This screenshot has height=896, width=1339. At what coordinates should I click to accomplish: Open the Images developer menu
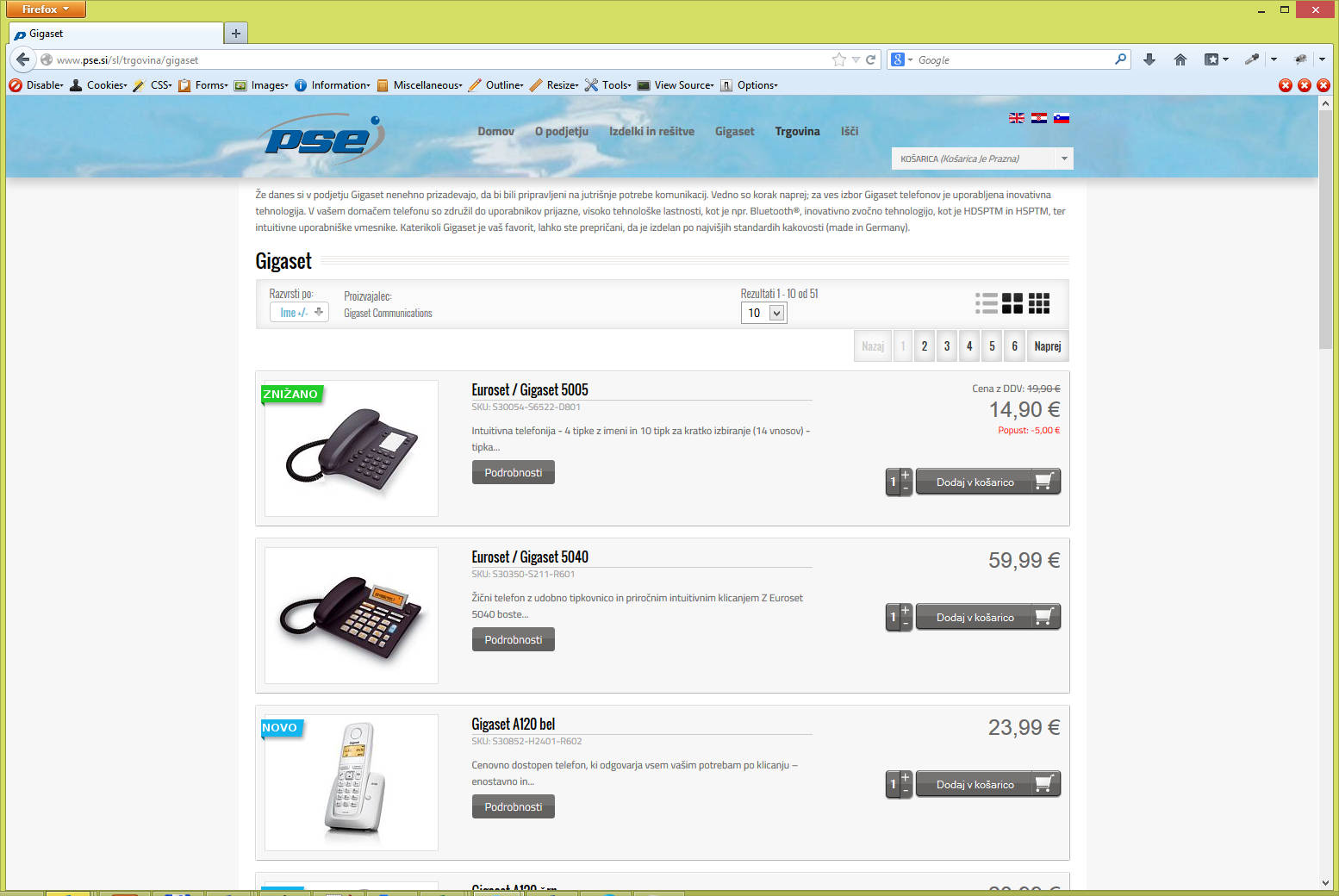(261, 85)
